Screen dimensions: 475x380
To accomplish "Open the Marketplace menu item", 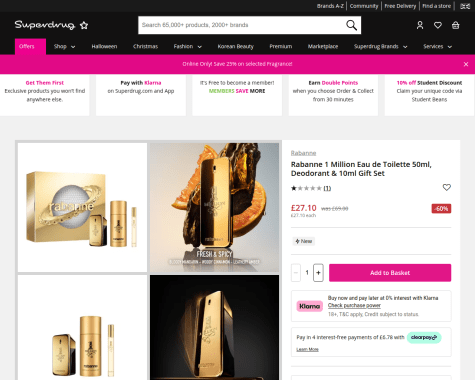I will pos(323,47).
